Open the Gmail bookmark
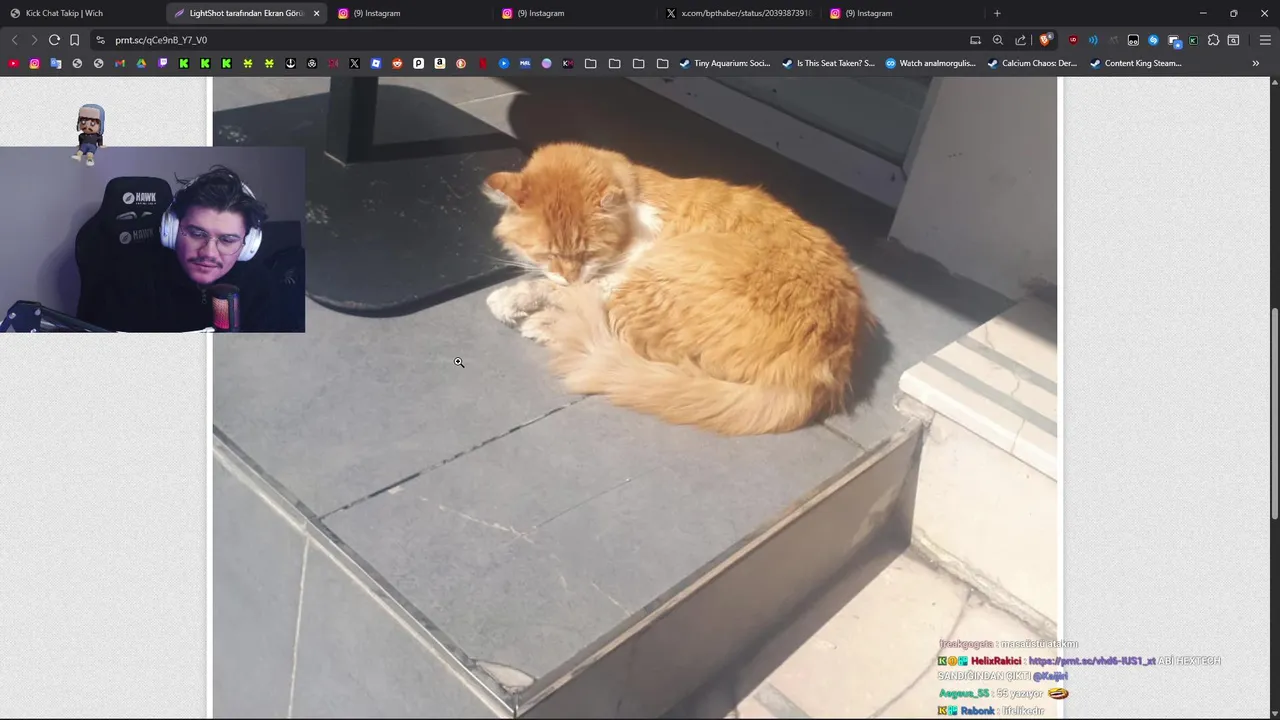Image resolution: width=1280 pixels, height=720 pixels. (x=120, y=63)
